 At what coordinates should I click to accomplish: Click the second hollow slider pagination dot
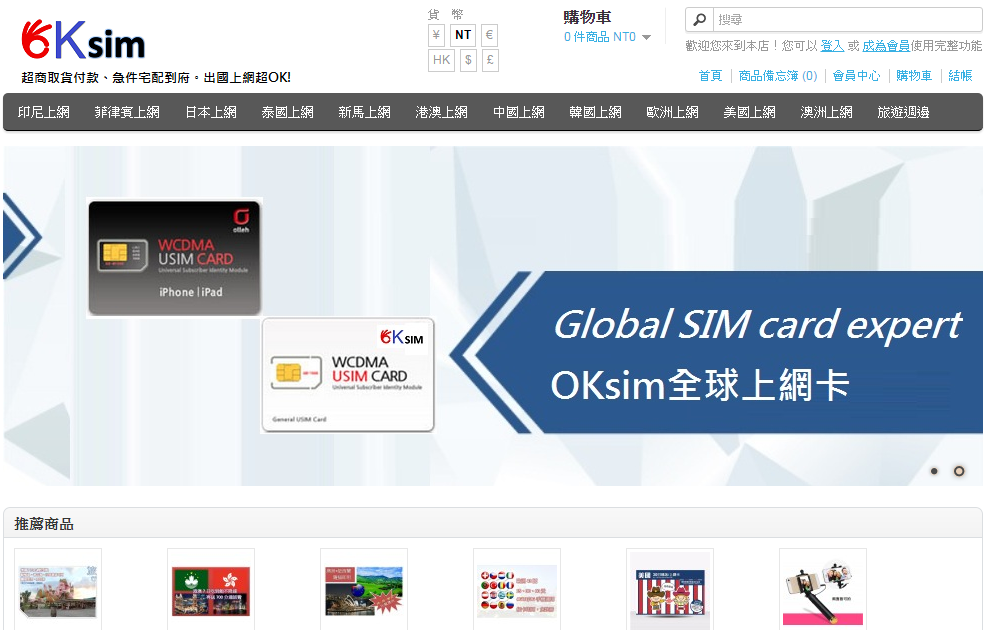[959, 471]
